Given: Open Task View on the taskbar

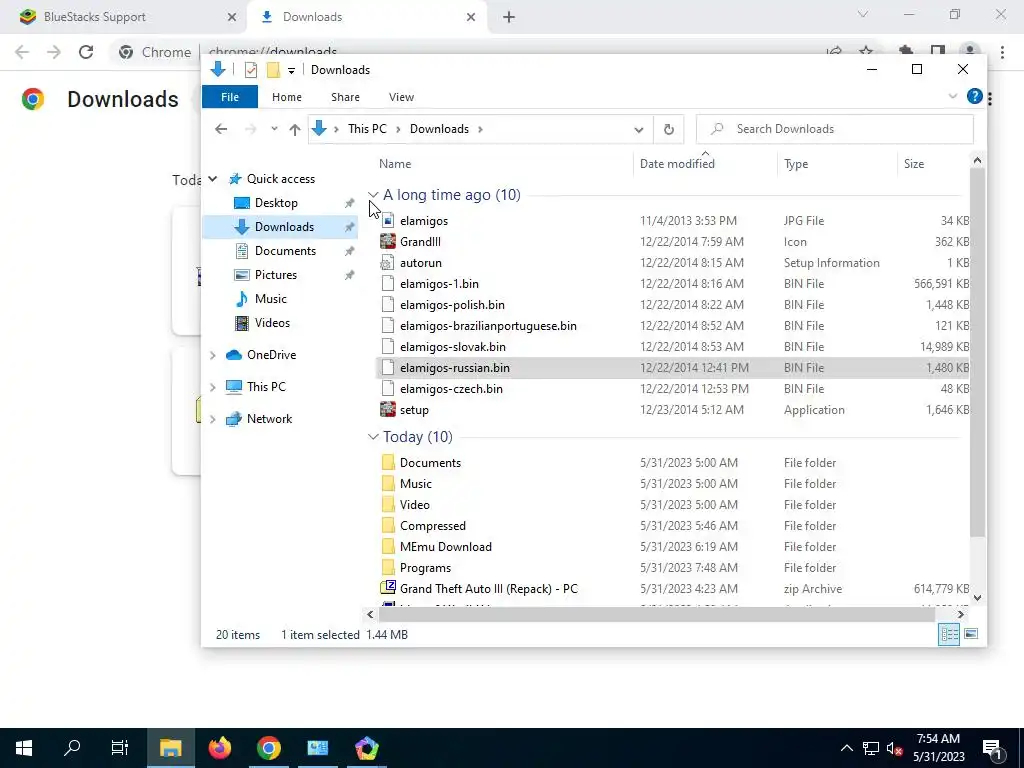Looking at the screenshot, I should (120, 748).
